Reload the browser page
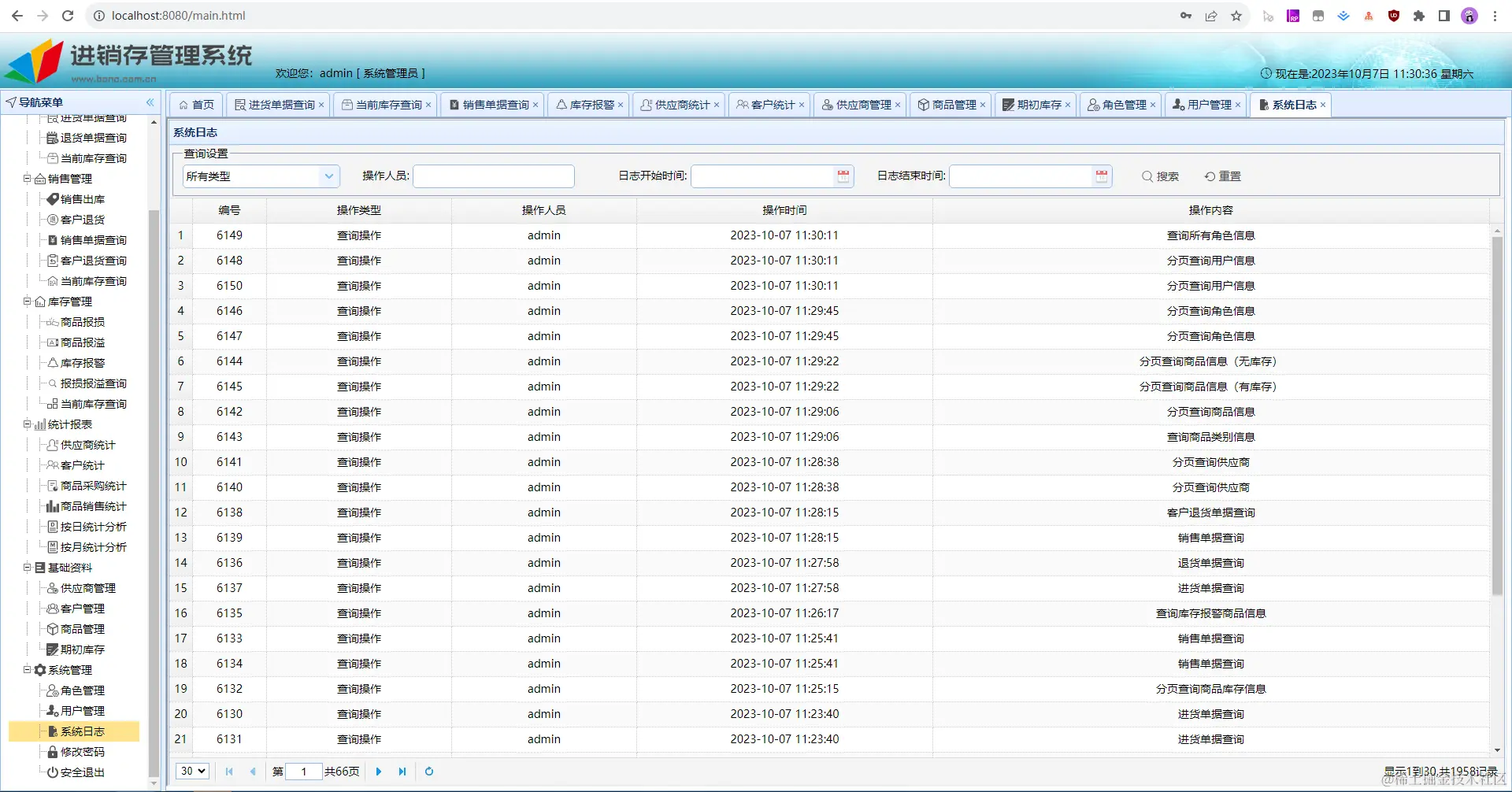The width and height of the screenshot is (1512, 792). coord(68,16)
